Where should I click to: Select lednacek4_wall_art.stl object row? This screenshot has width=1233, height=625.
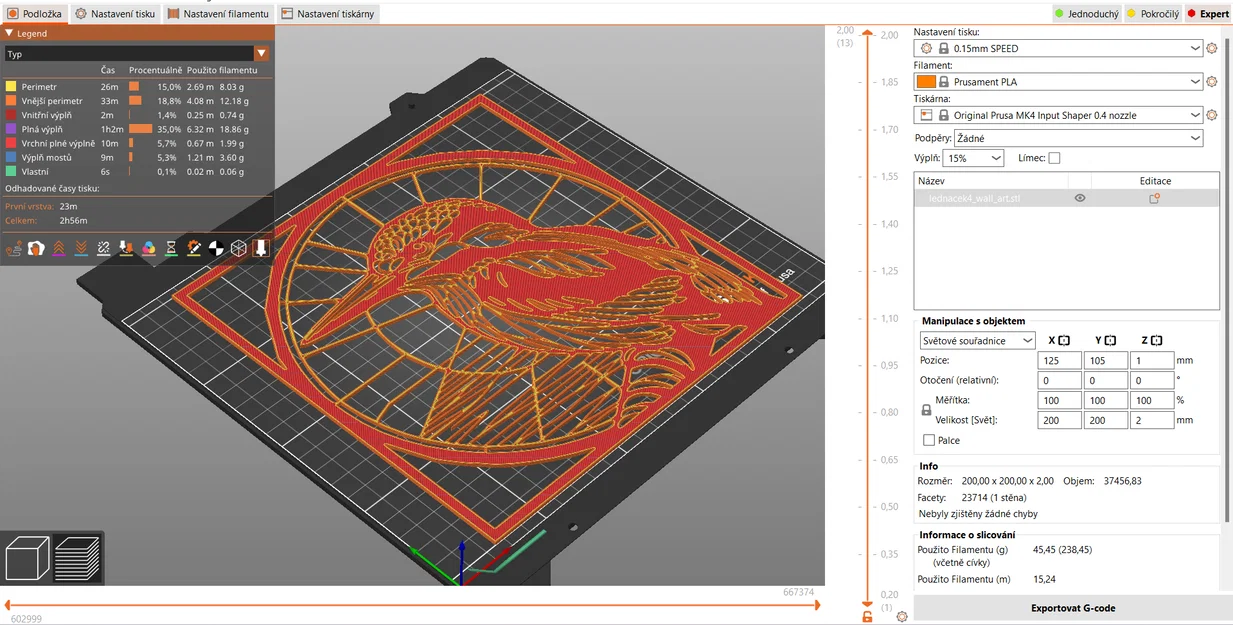[1066, 199]
